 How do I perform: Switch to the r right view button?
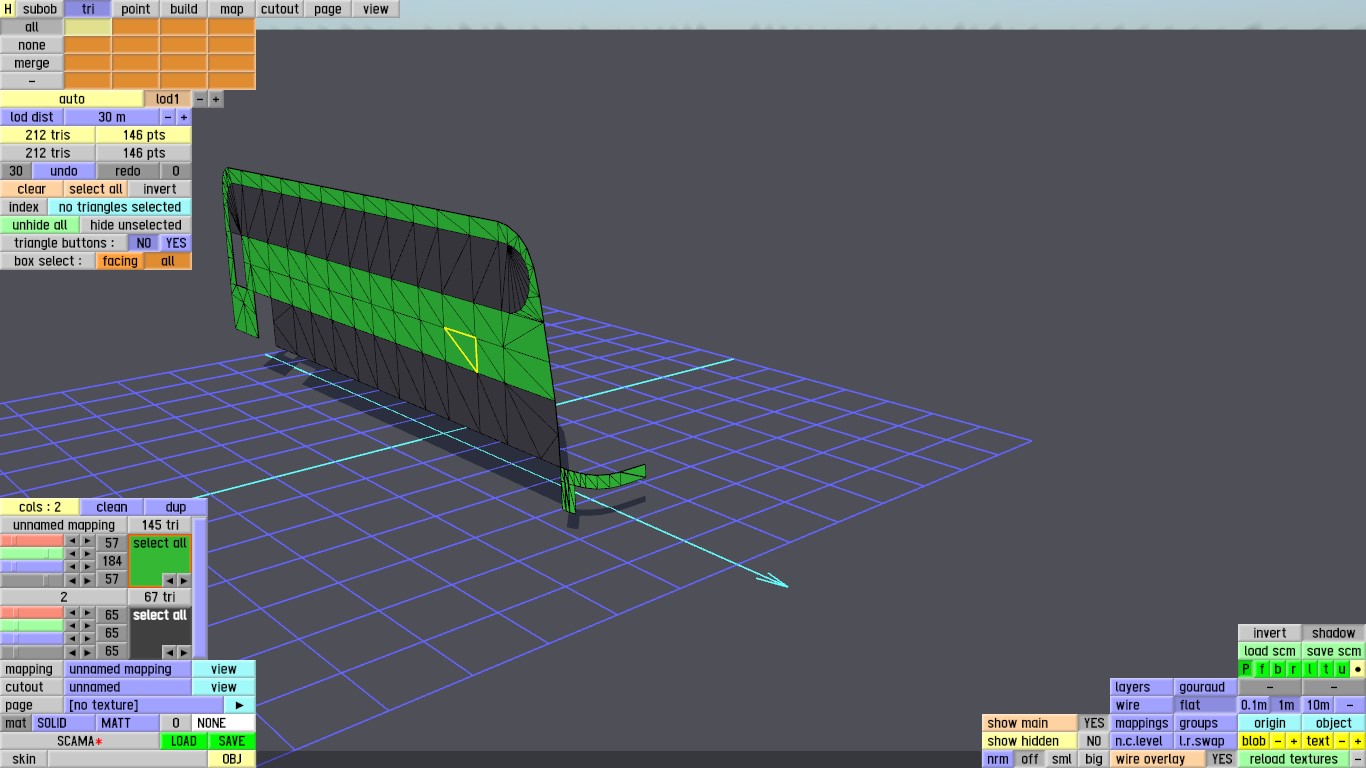(1294, 669)
